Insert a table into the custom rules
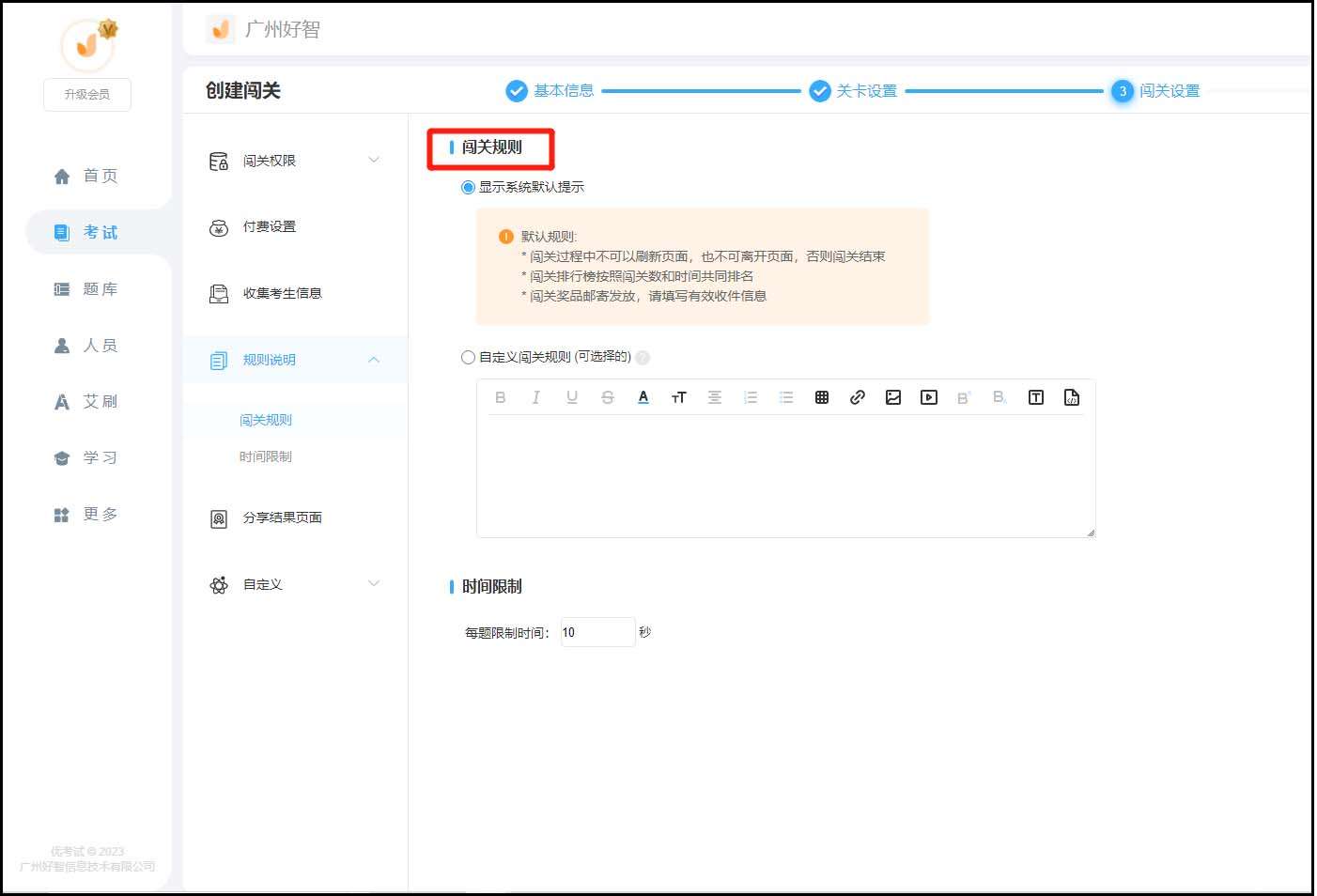Screen dimensions: 1317x896 (x=822, y=396)
